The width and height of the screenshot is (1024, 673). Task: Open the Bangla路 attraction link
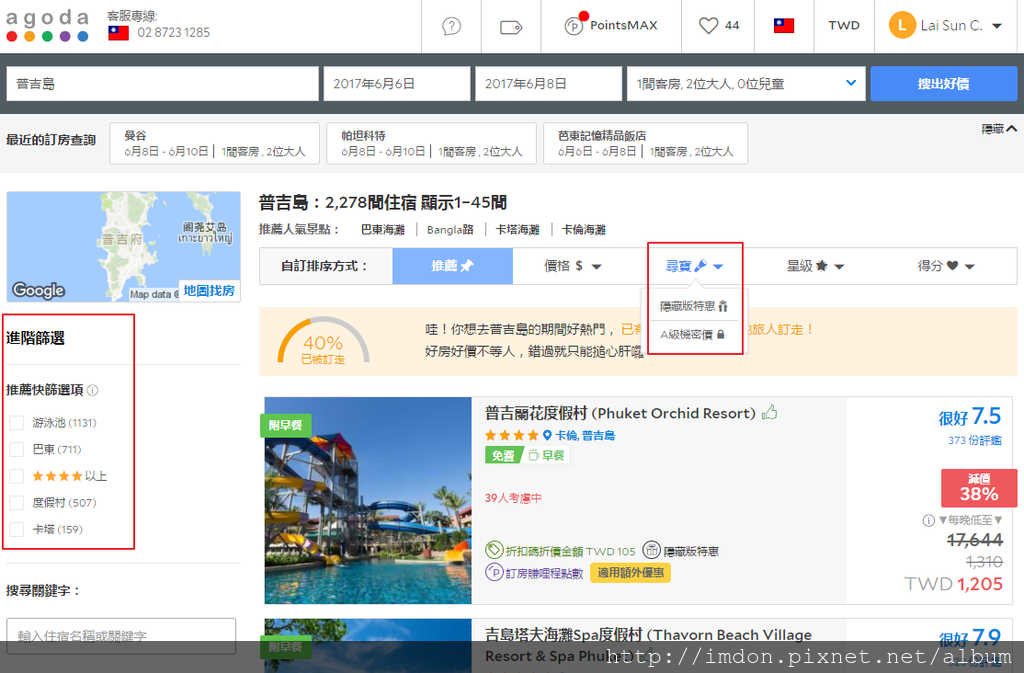(x=450, y=230)
